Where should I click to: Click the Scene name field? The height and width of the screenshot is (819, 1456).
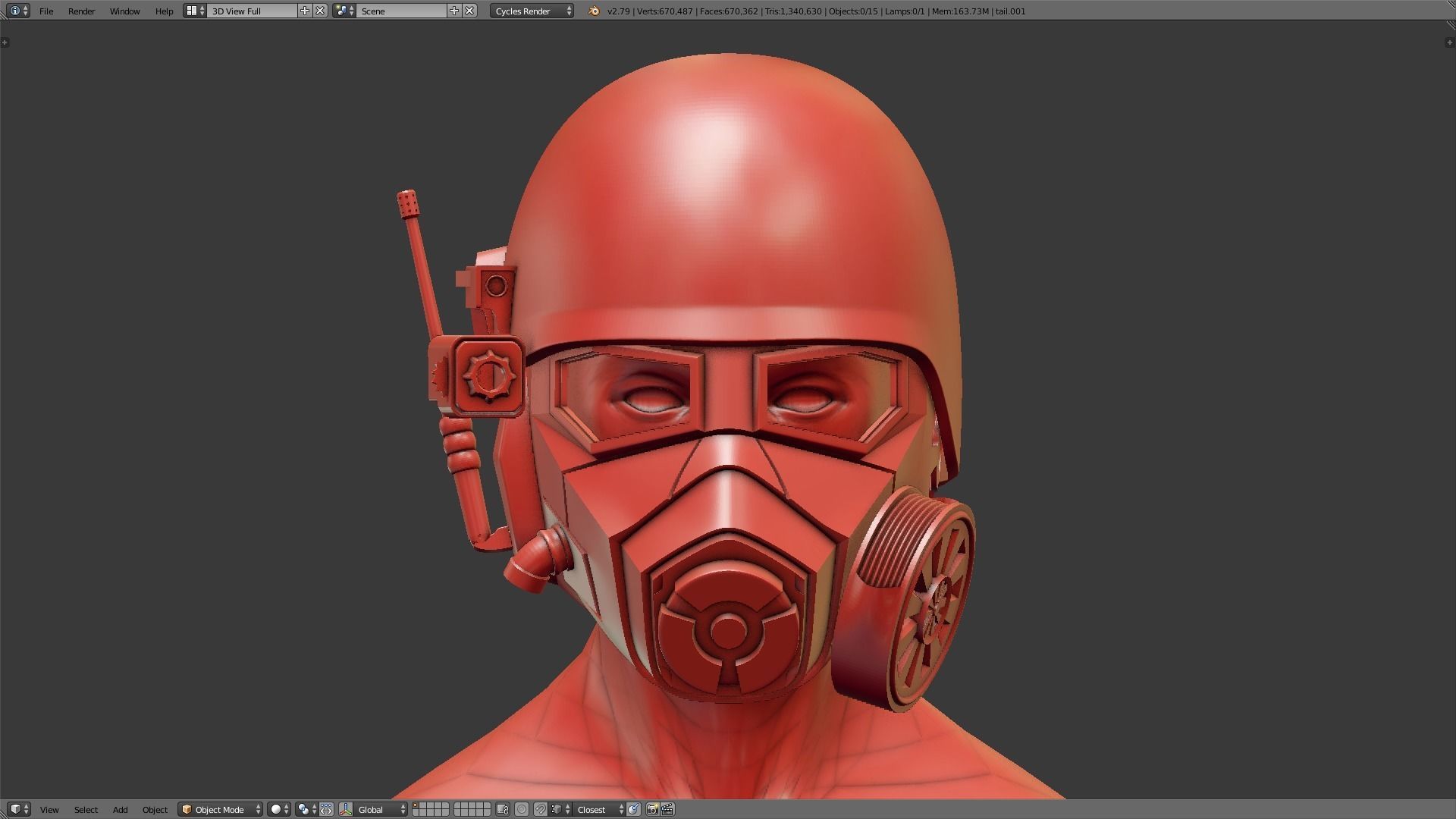(x=401, y=11)
